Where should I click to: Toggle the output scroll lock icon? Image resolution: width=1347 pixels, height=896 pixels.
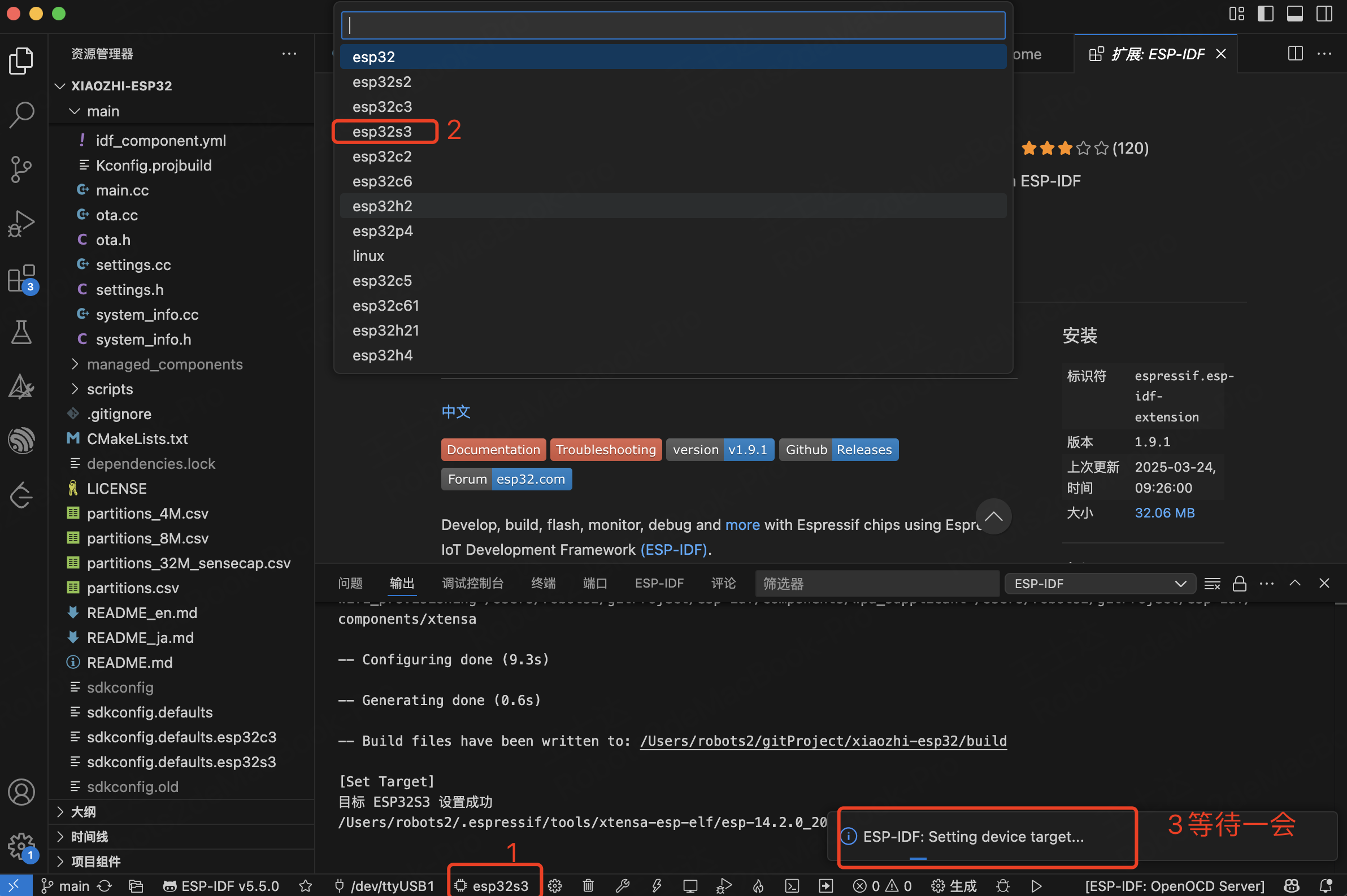click(1239, 584)
